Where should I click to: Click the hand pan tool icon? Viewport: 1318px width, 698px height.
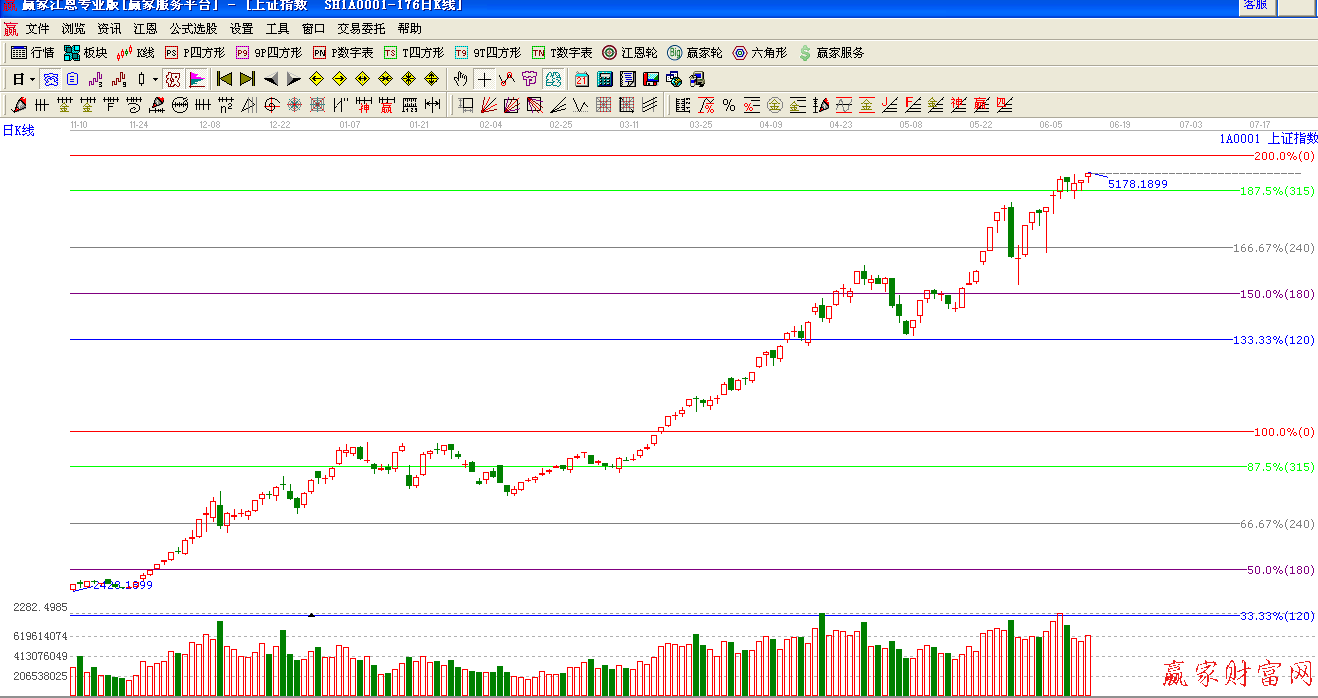click(x=460, y=79)
